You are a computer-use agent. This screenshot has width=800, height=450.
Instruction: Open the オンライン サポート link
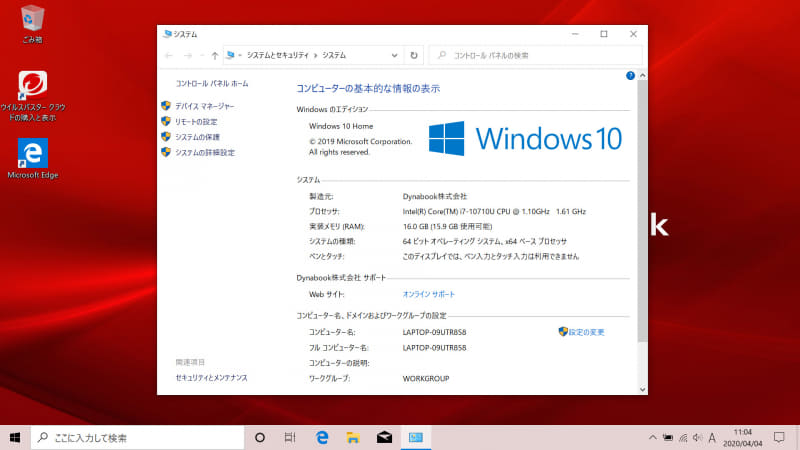(x=429, y=294)
